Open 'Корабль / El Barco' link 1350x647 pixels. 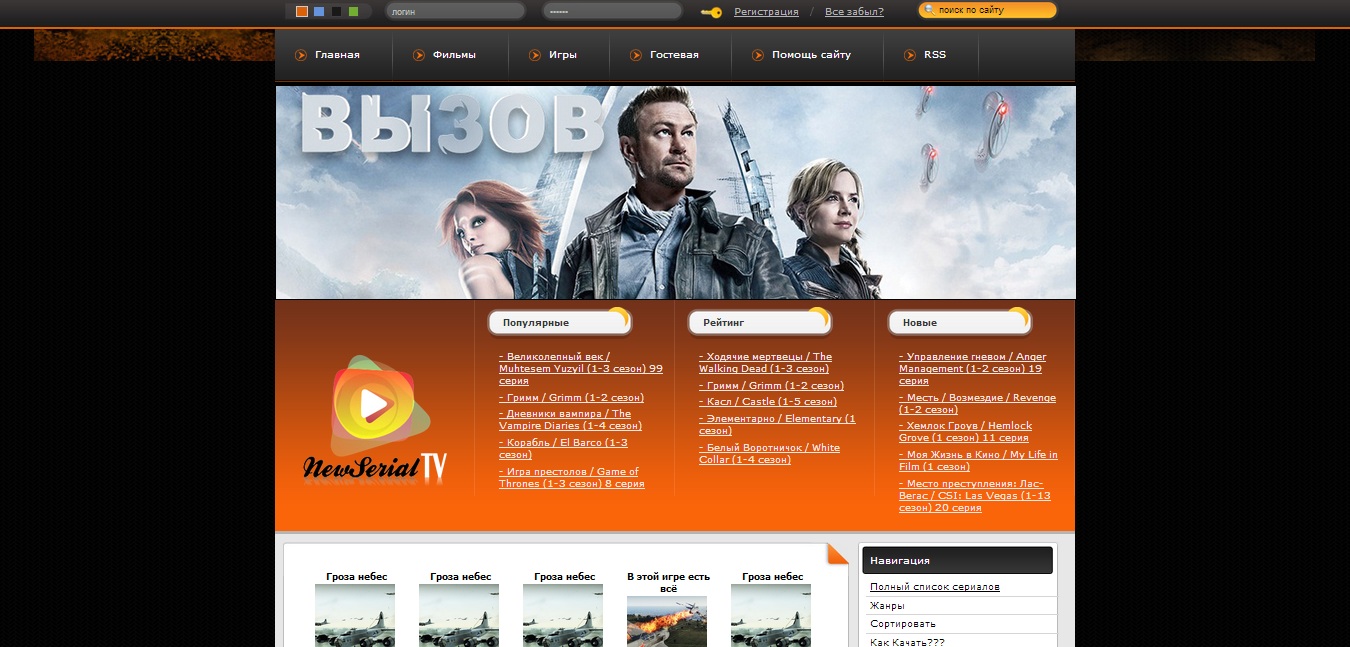[563, 448]
